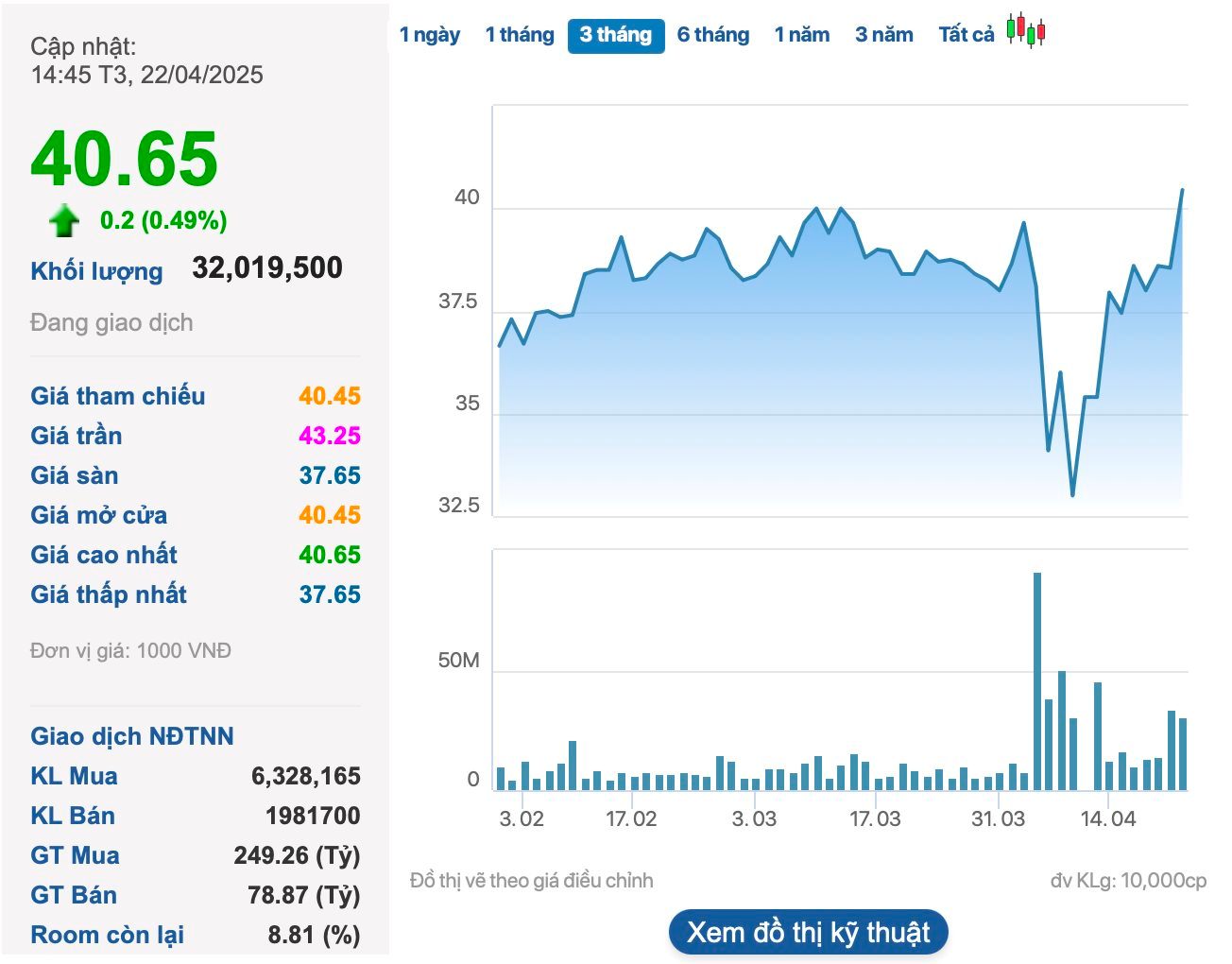Click the 40.65 current price figure
Viewport: 1232px width, 964px height.
(124, 158)
